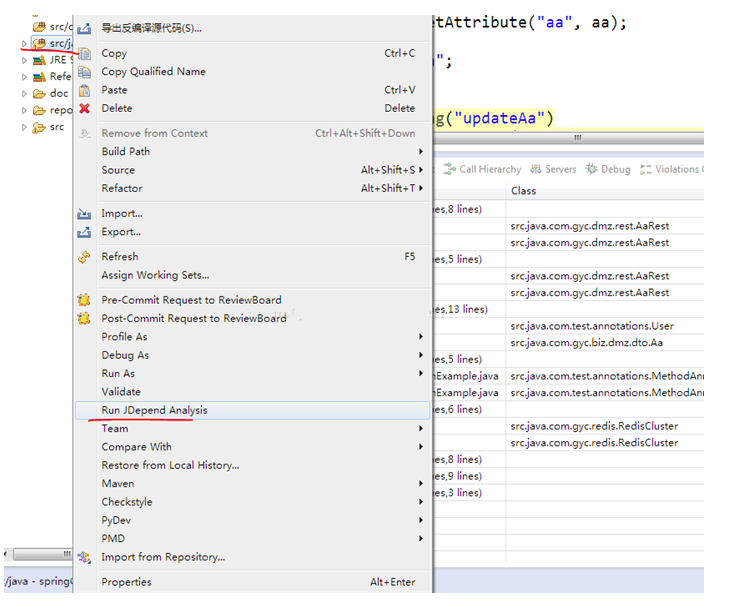The width and height of the screenshot is (735, 601).
Task: Open the Checkstyle submenu
Action: coord(253,502)
